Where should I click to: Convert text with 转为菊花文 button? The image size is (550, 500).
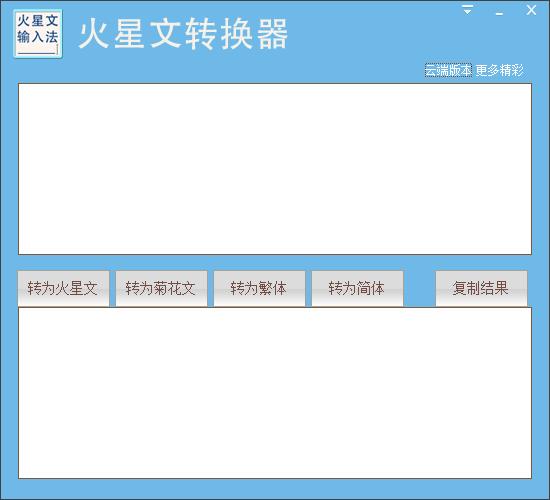click(161, 288)
